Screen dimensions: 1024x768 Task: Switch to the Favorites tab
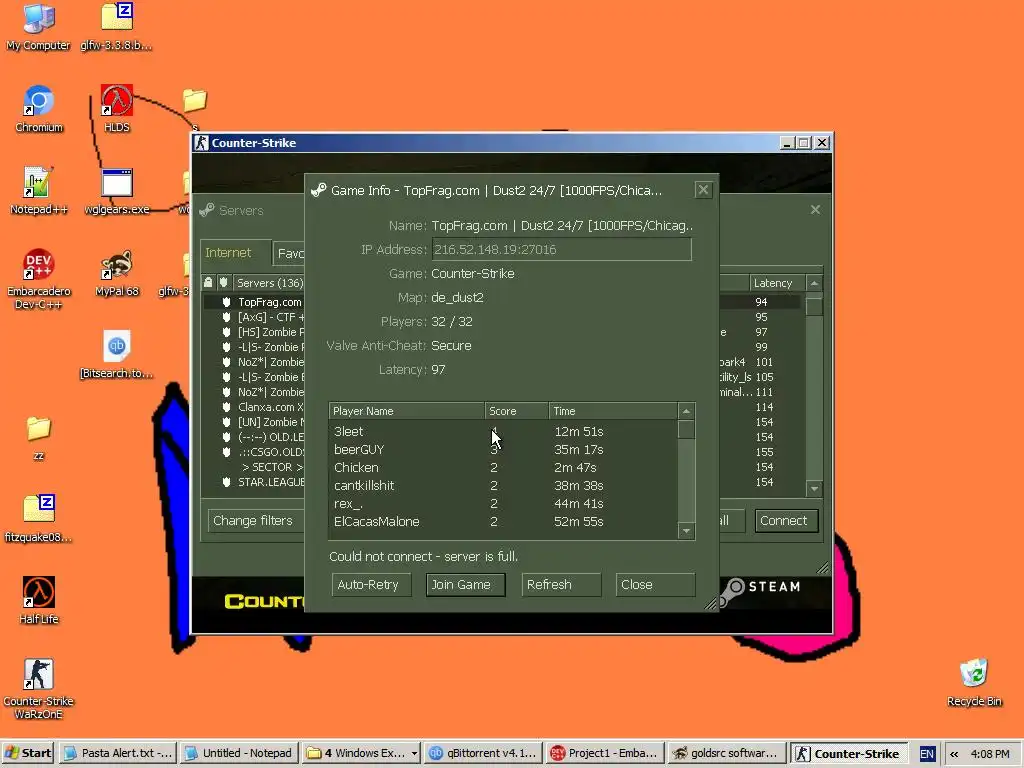click(x=289, y=253)
